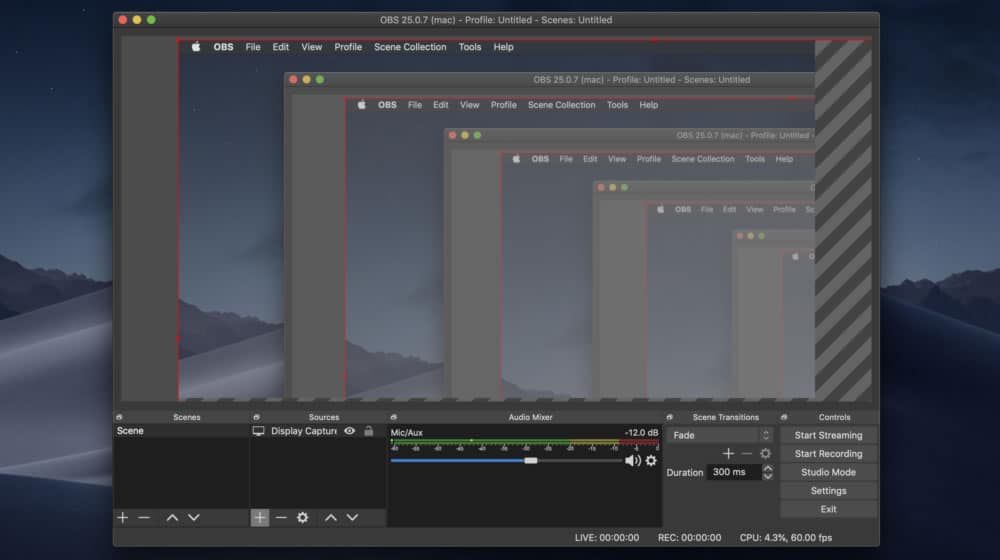Viewport: 1000px width, 560px height.
Task: Click the LIVE: 00:00:00 status
Action: click(607, 538)
